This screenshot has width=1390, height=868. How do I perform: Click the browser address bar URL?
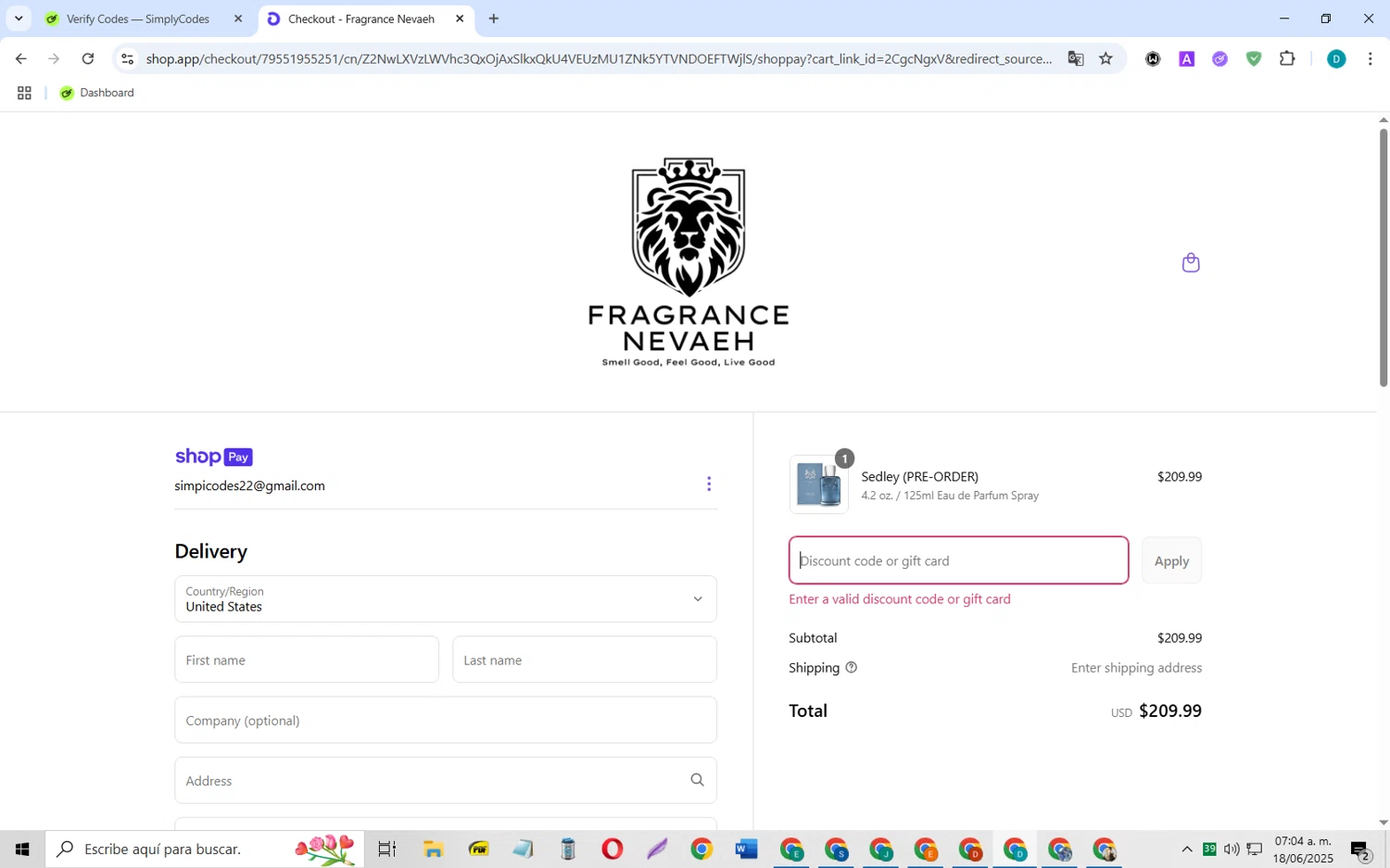pos(599,58)
